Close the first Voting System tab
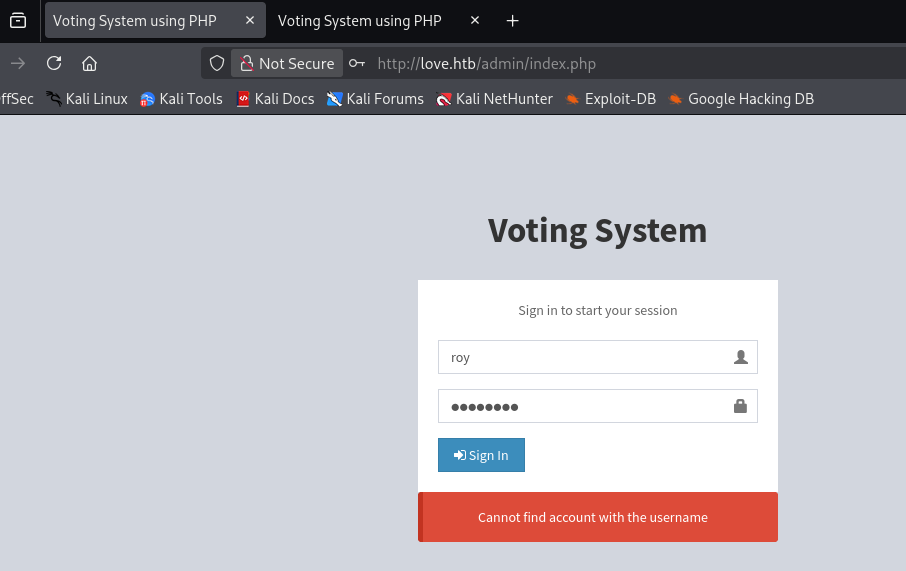 coord(250,20)
